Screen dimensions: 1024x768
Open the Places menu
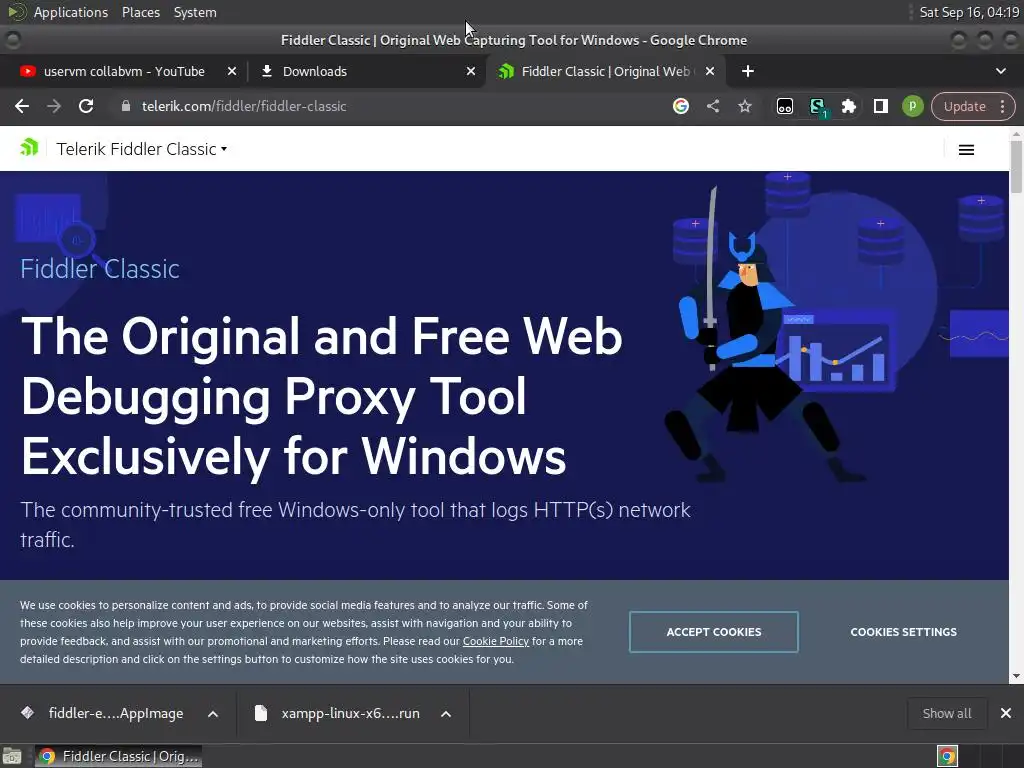[x=140, y=12]
